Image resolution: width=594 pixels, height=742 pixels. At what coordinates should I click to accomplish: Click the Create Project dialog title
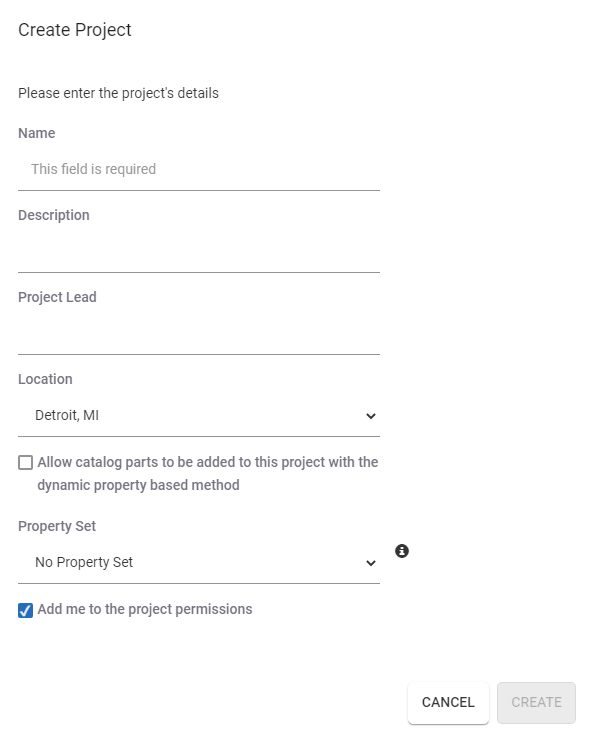75,30
